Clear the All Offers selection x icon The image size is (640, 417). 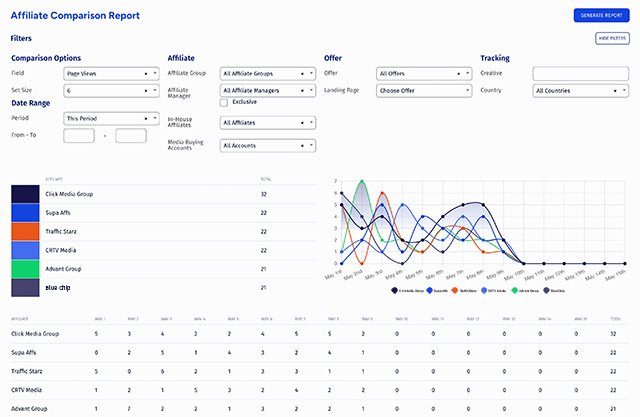click(x=456, y=73)
